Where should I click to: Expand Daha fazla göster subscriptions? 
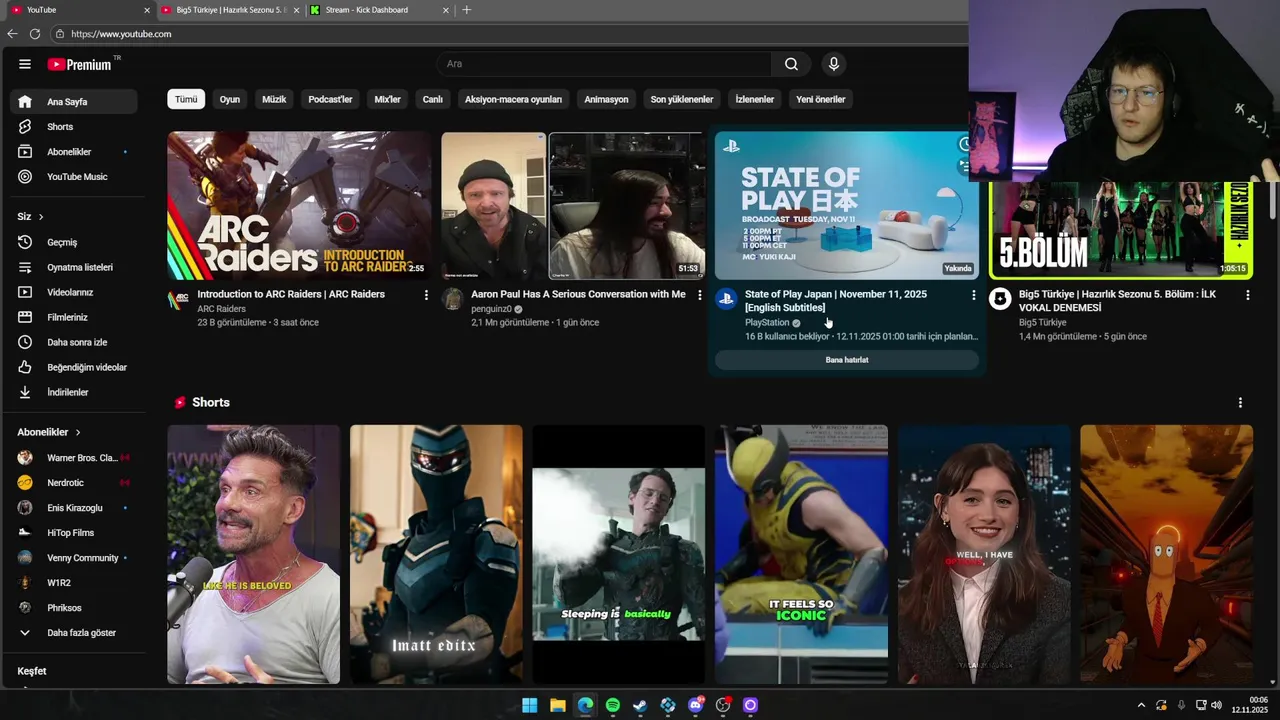[74, 633]
